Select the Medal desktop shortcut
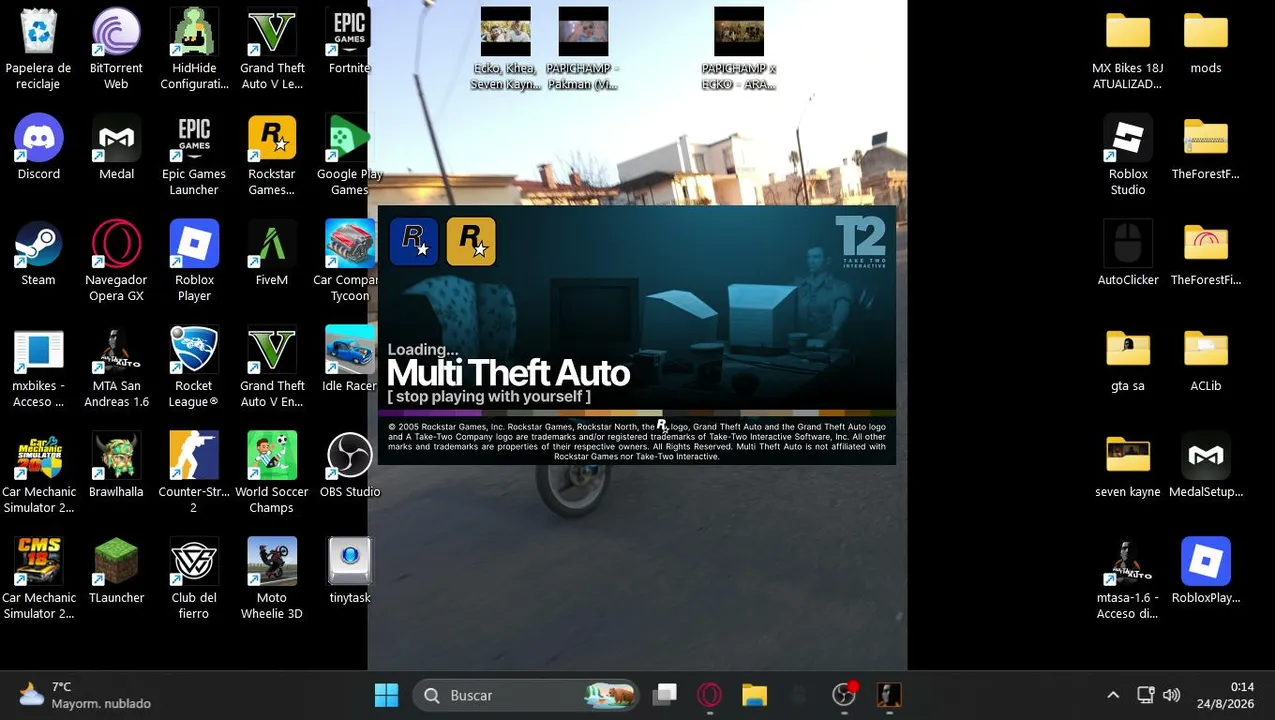 116,147
